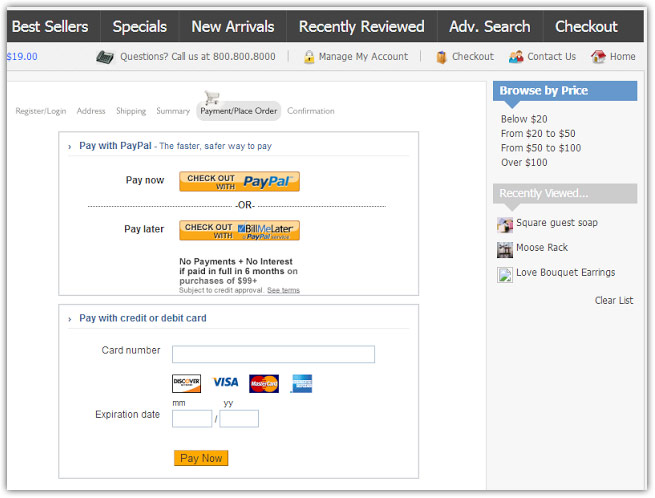Click the house Home icon

click(598, 56)
